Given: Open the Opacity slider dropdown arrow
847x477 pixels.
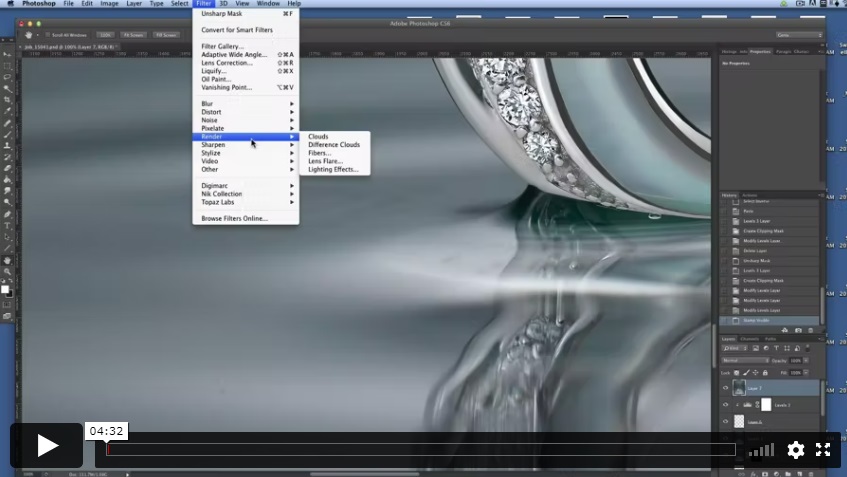Looking at the screenshot, I should (806, 360).
